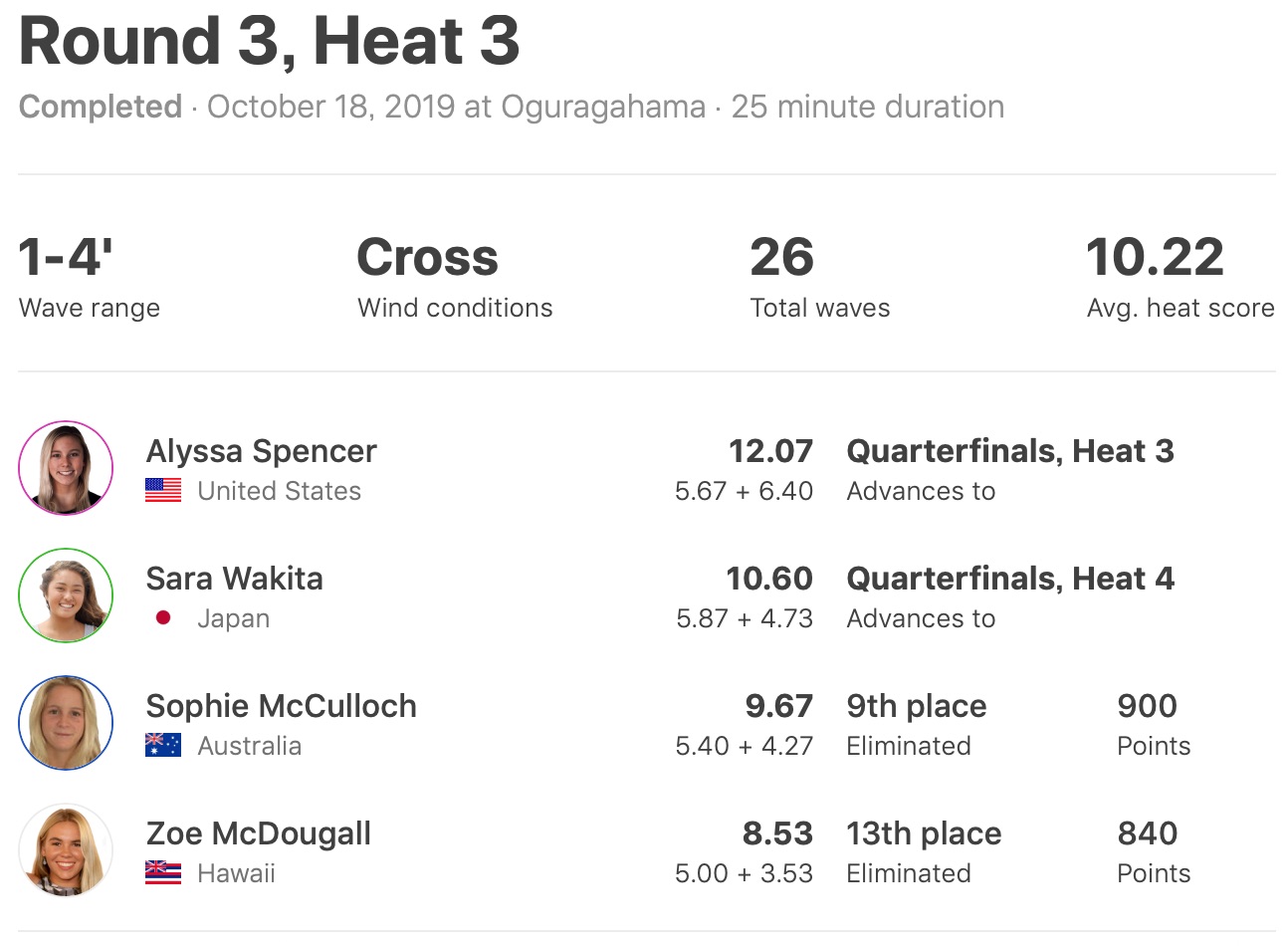Click Sara Wakita's profile photo
Viewport: 1288px width, 946px height.
[x=66, y=595]
